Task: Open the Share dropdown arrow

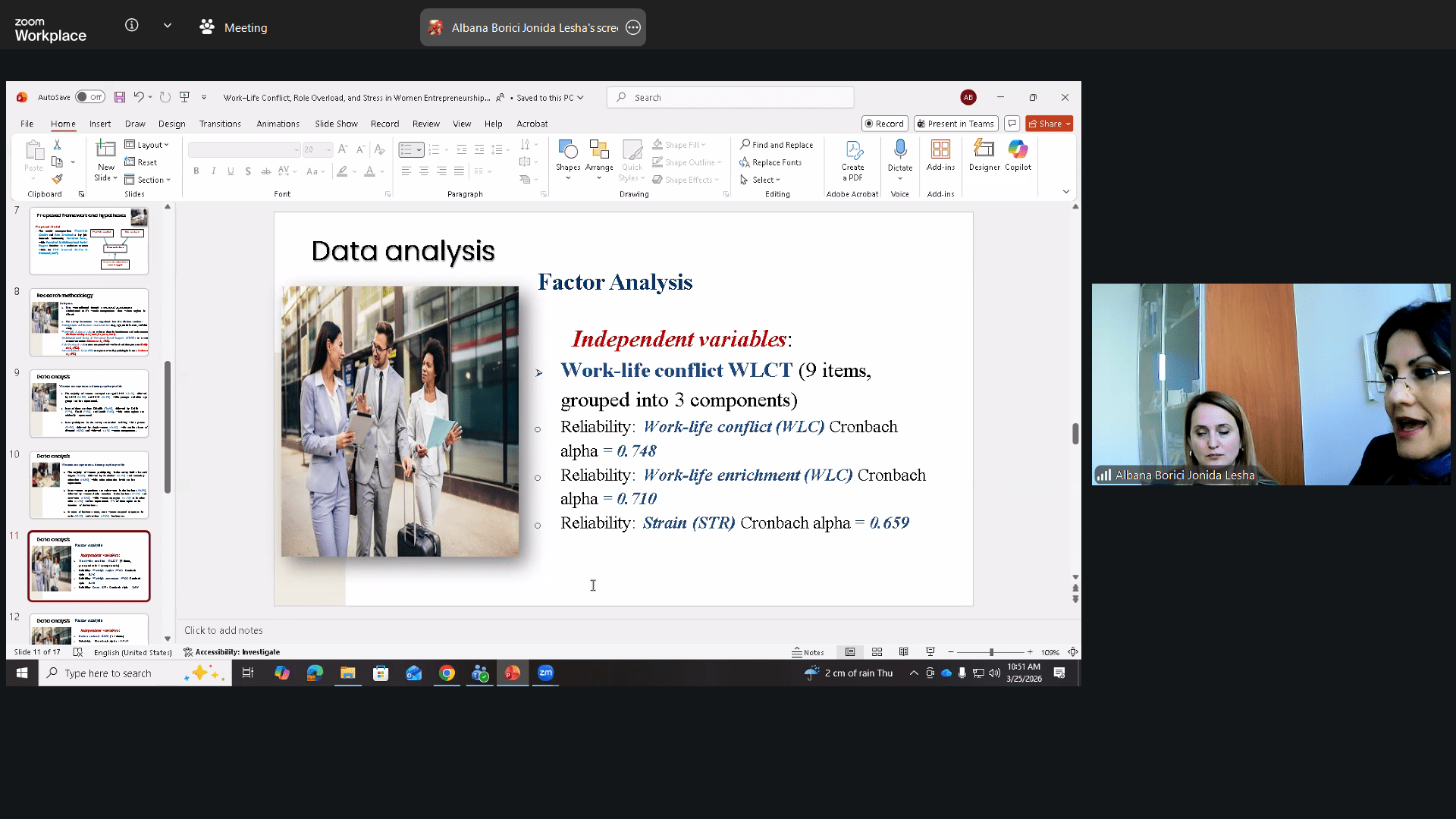Action: [x=1068, y=124]
